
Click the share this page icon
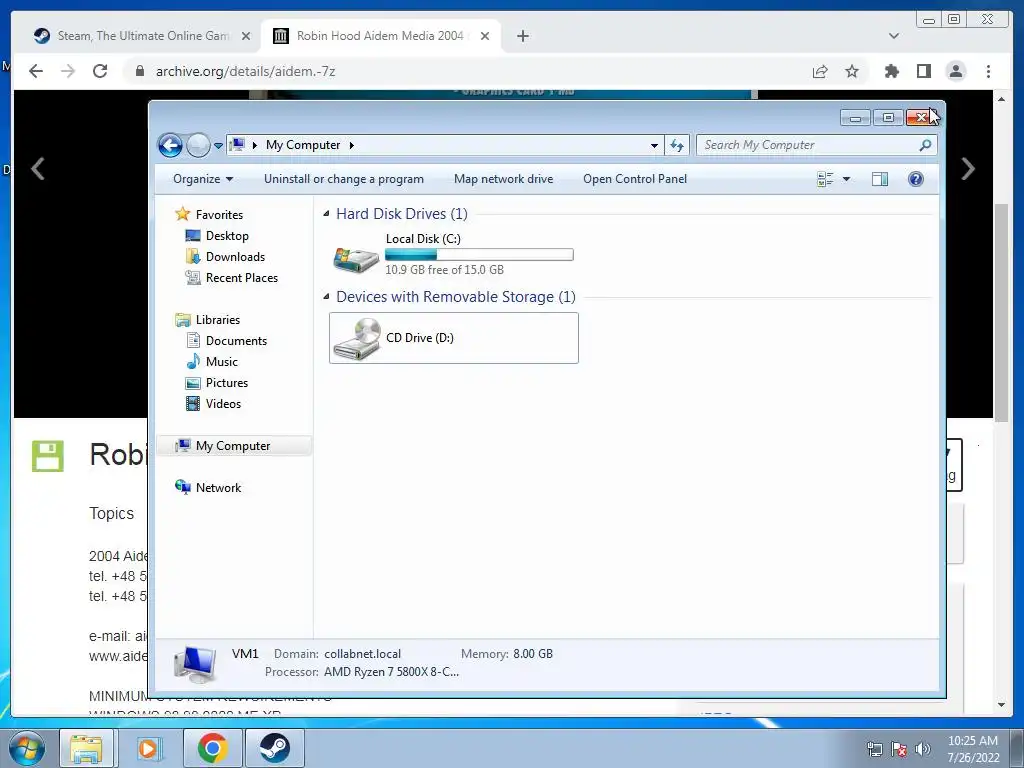click(820, 71)
